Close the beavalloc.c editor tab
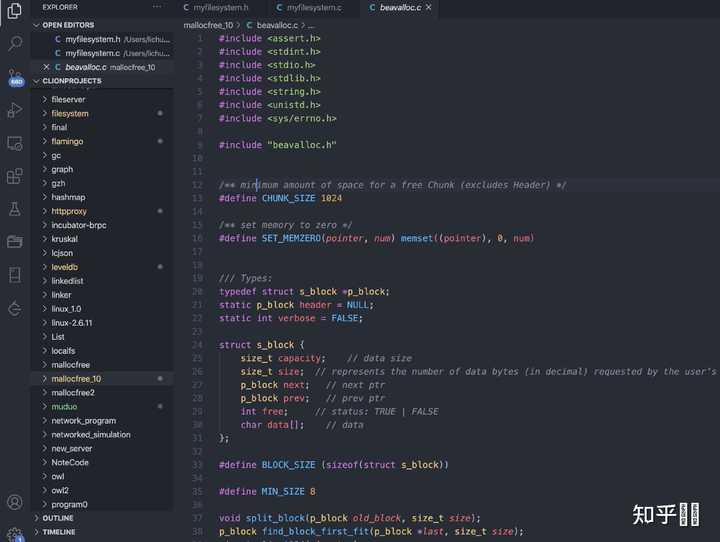 [428, 7]
